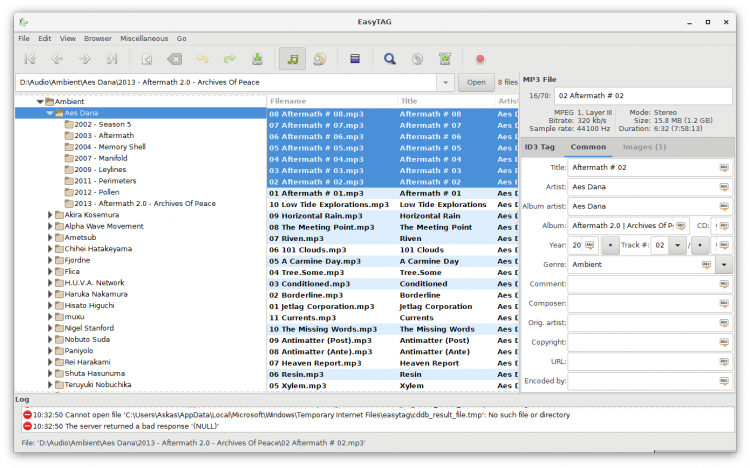Click the scan files toolbar icon

[147, 59]
